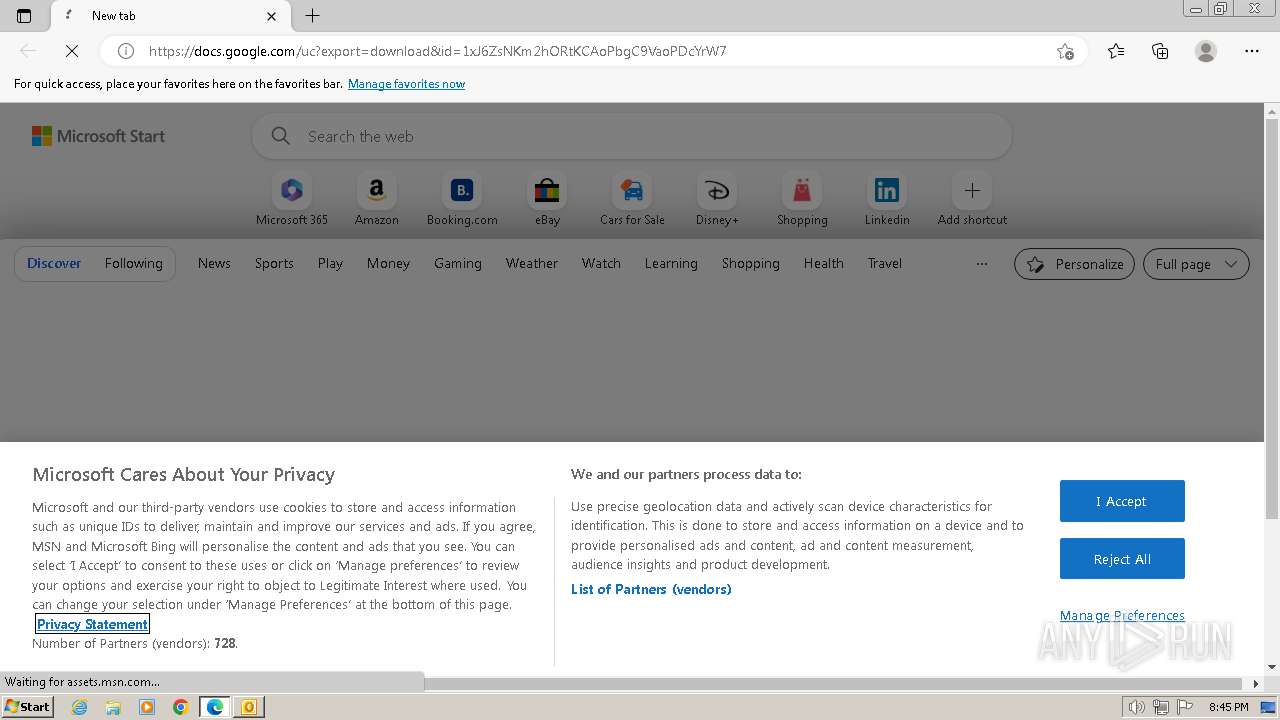Click the taskbar clock showing 8:45 PM
This screenshot has width=1280, height=720.
pos(1228,707)
